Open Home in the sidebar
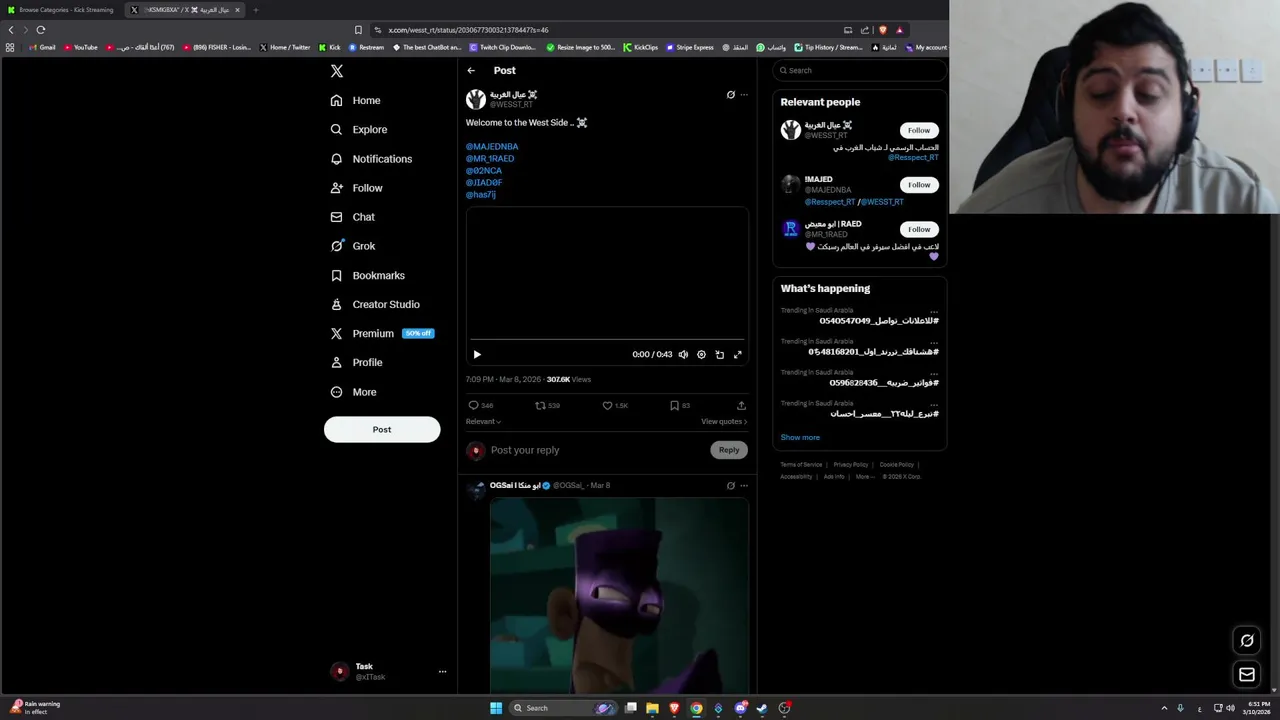The image size is (1280, 720). (x=356, y=100)
